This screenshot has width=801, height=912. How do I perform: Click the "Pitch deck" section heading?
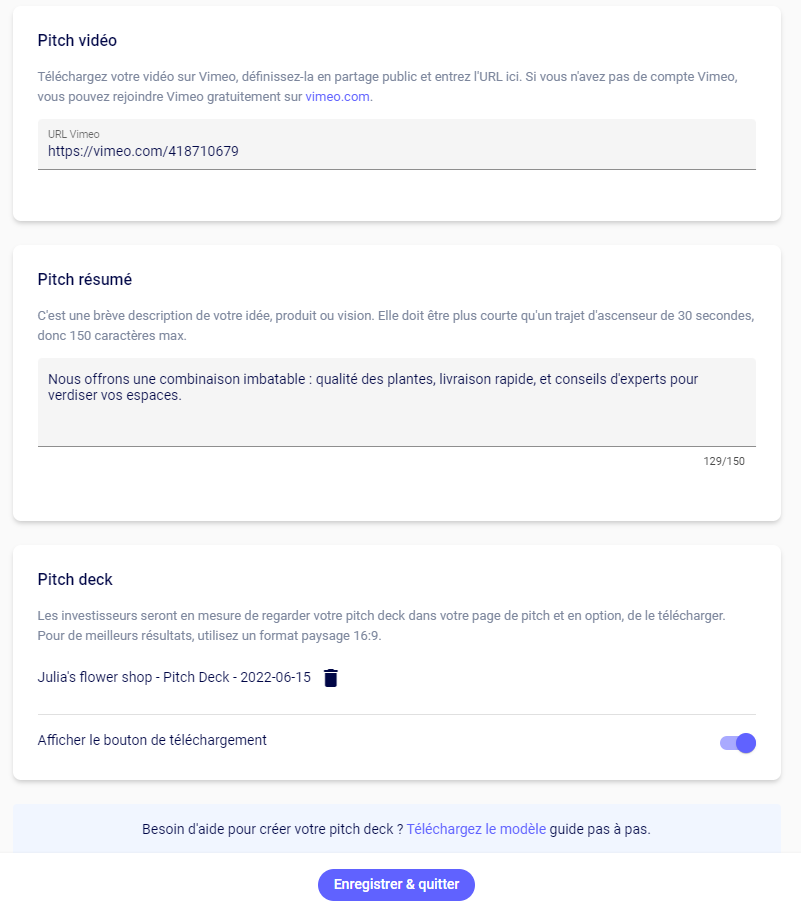(x=75, y=579)
